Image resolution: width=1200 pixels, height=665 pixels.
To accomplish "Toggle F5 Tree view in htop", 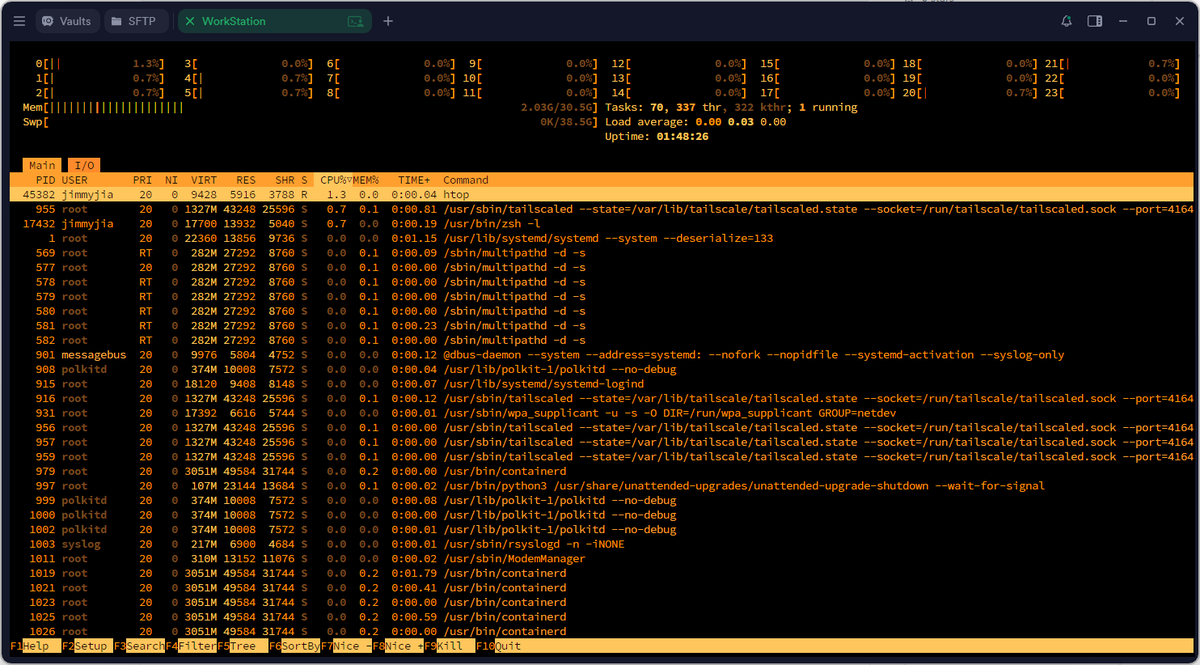I will 243,646.
